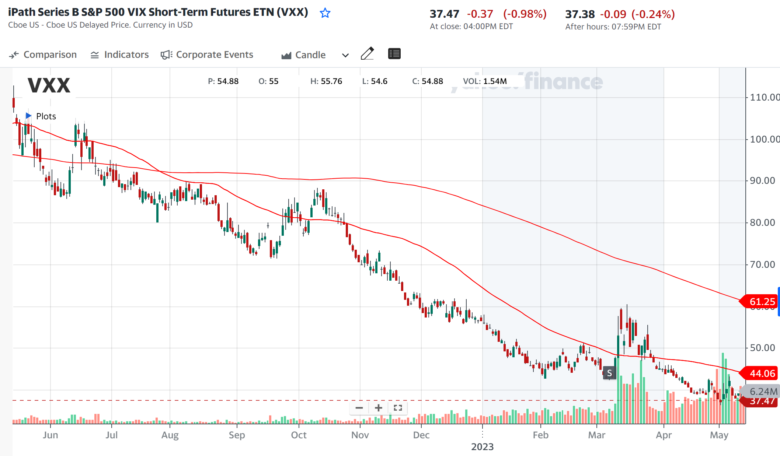Zoom in with the plus button
The width and height of the screenshot is (780, 456).
(x=379, y=408)
